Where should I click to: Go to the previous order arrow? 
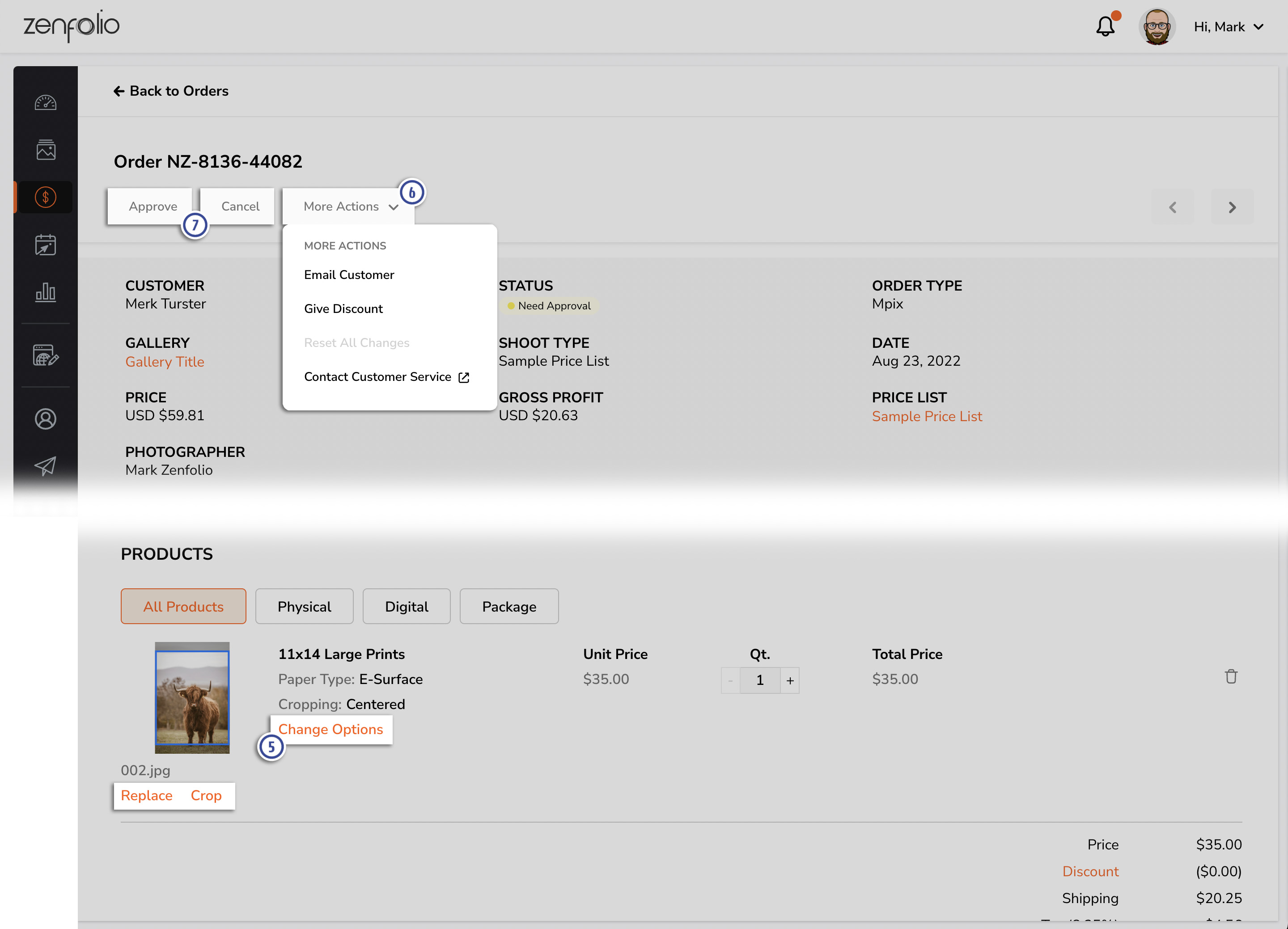[1173, 207]
